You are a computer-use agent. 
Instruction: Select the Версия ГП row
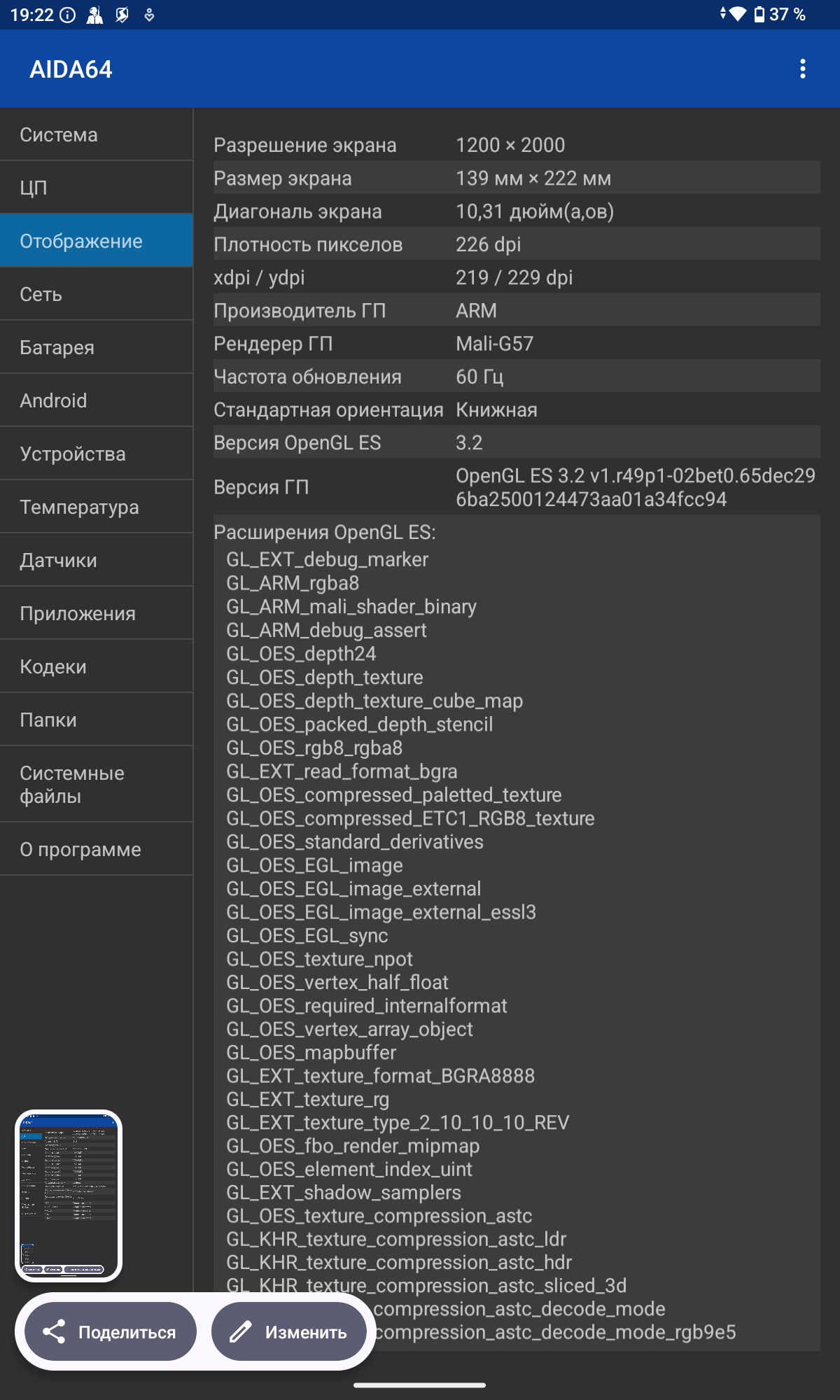click(517, 487)
